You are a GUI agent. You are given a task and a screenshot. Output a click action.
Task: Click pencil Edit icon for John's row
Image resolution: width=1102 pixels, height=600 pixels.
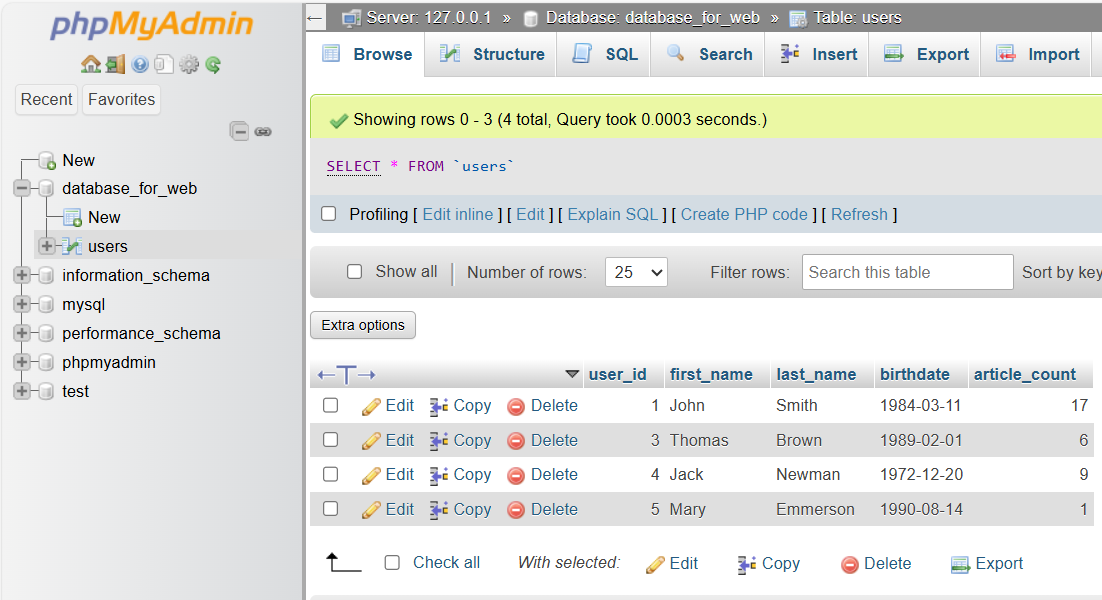point(372,406)
